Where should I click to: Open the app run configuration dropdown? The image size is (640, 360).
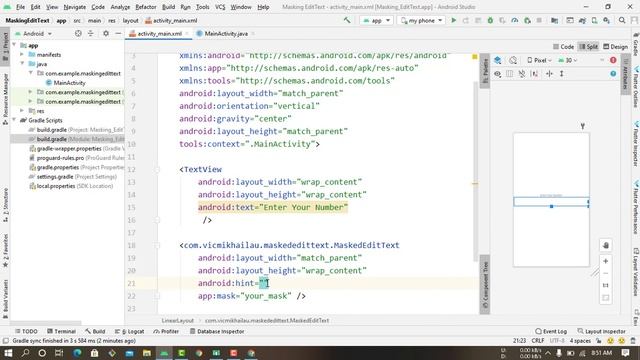(376, 20)
